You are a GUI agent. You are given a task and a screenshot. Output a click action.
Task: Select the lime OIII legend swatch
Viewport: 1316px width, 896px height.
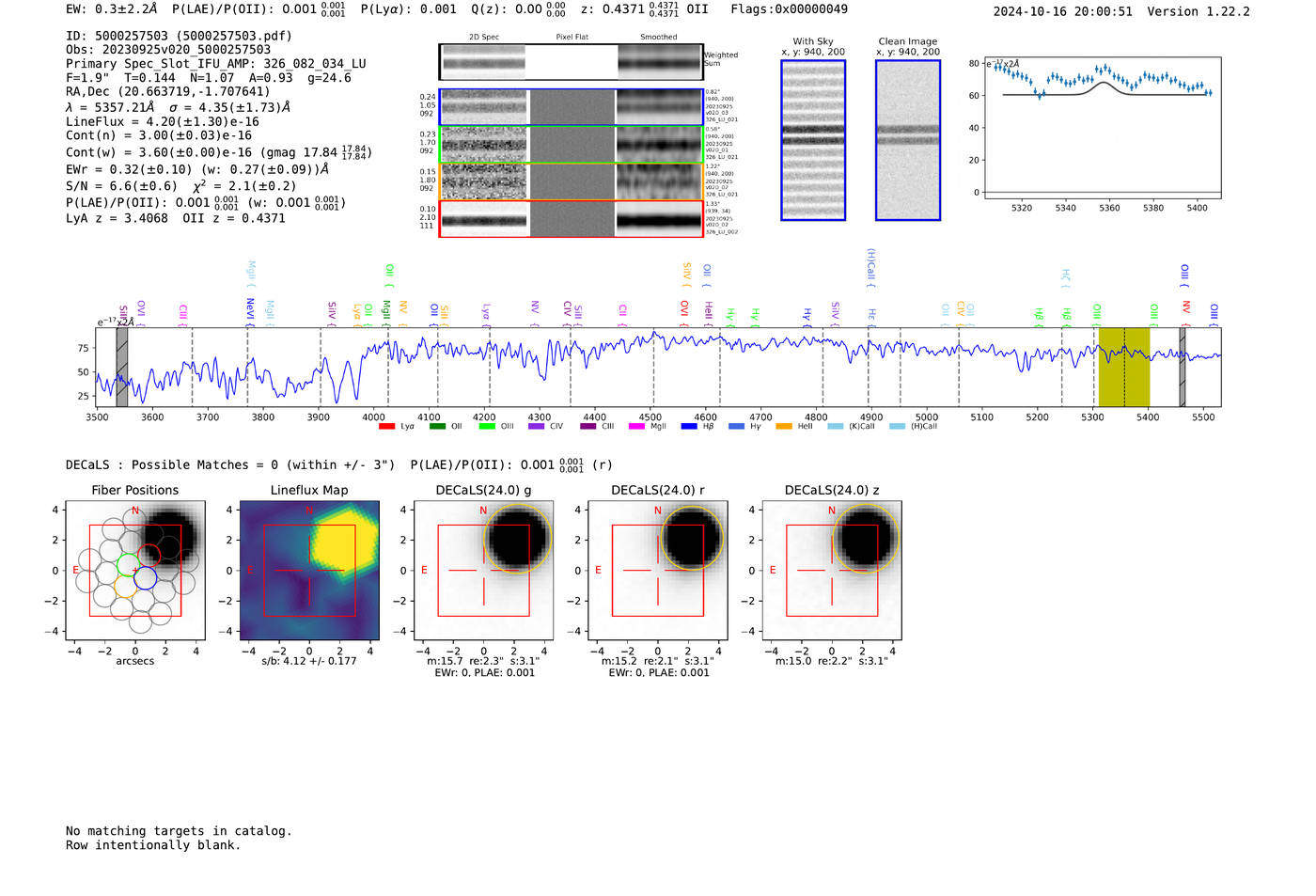coord(487,427)
